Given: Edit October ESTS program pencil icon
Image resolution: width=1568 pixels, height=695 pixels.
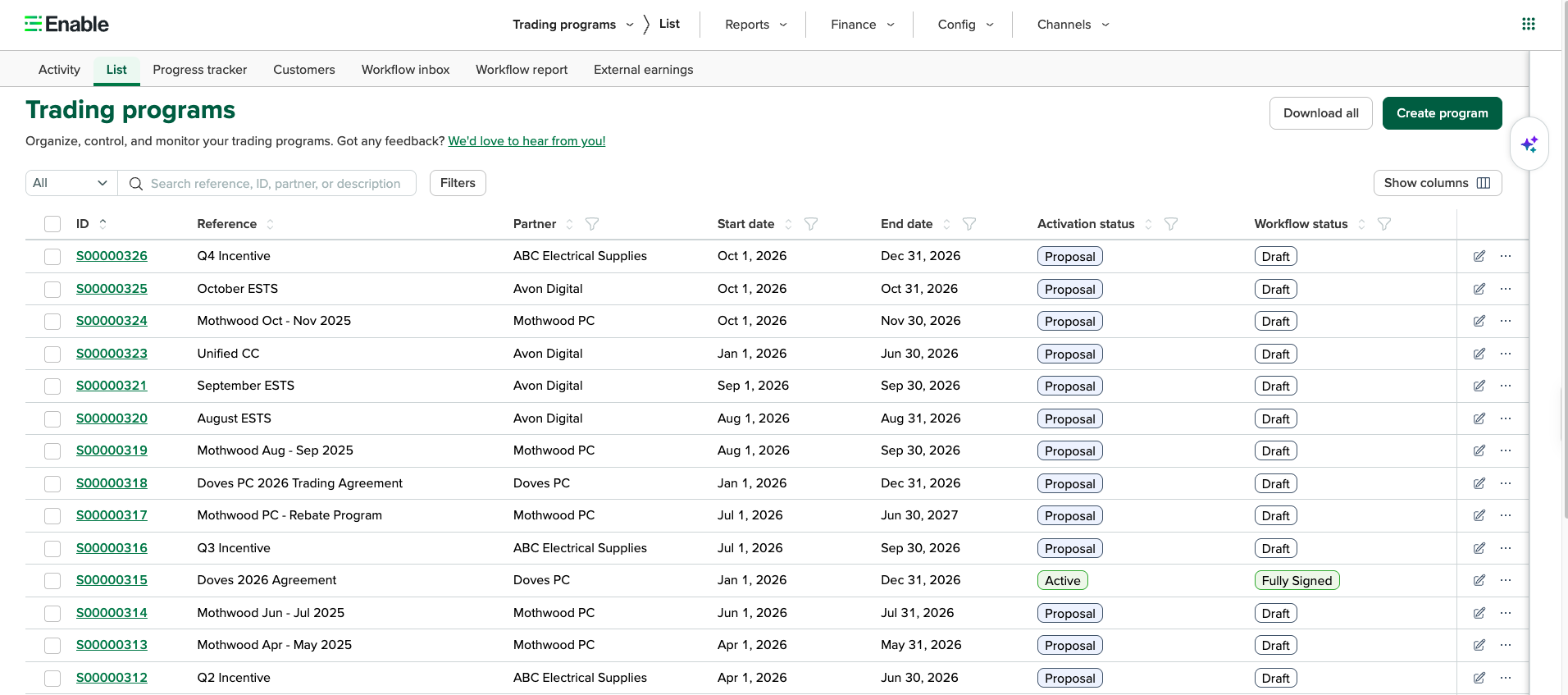Looking at the screenshot, I should click(x=1479, y=289).
